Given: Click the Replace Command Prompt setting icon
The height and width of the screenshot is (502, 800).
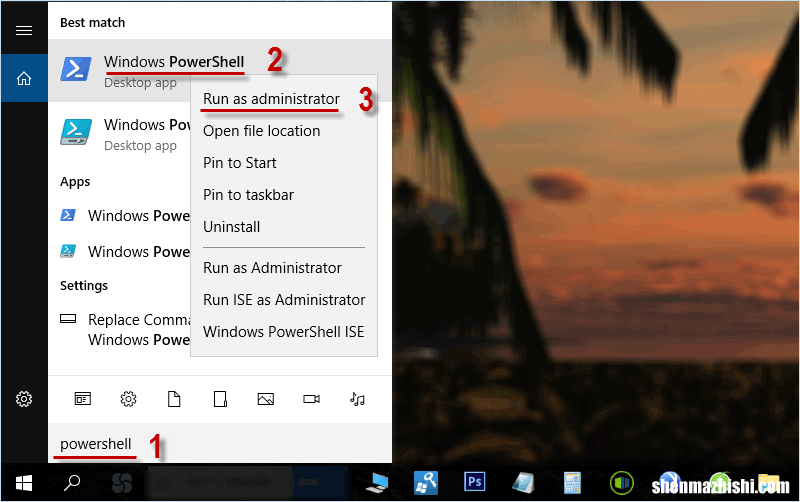Looking at the screenshot, I should tap(68, 319).
